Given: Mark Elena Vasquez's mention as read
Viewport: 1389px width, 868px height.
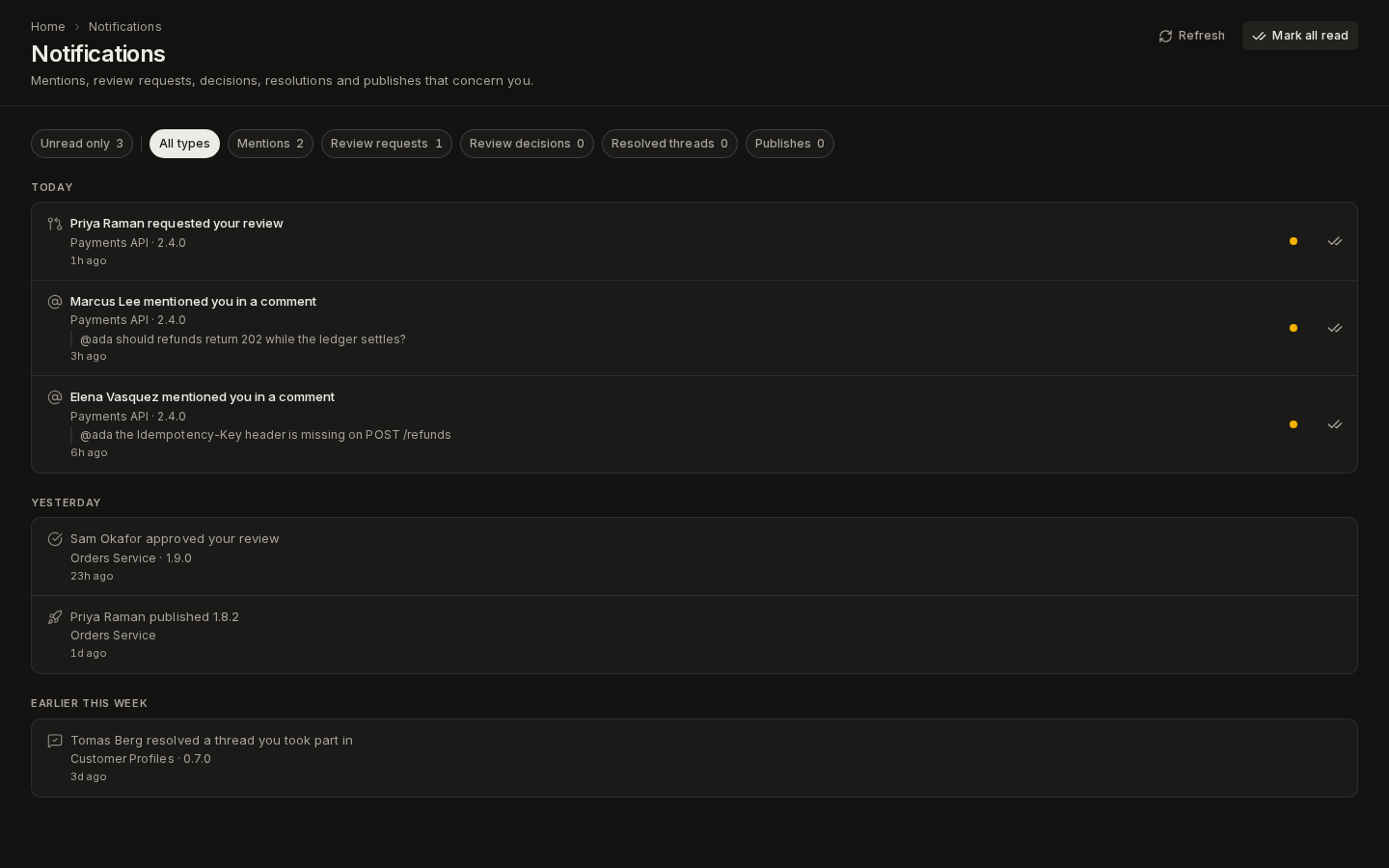Looking at the screenshot, I should 1335,424.
